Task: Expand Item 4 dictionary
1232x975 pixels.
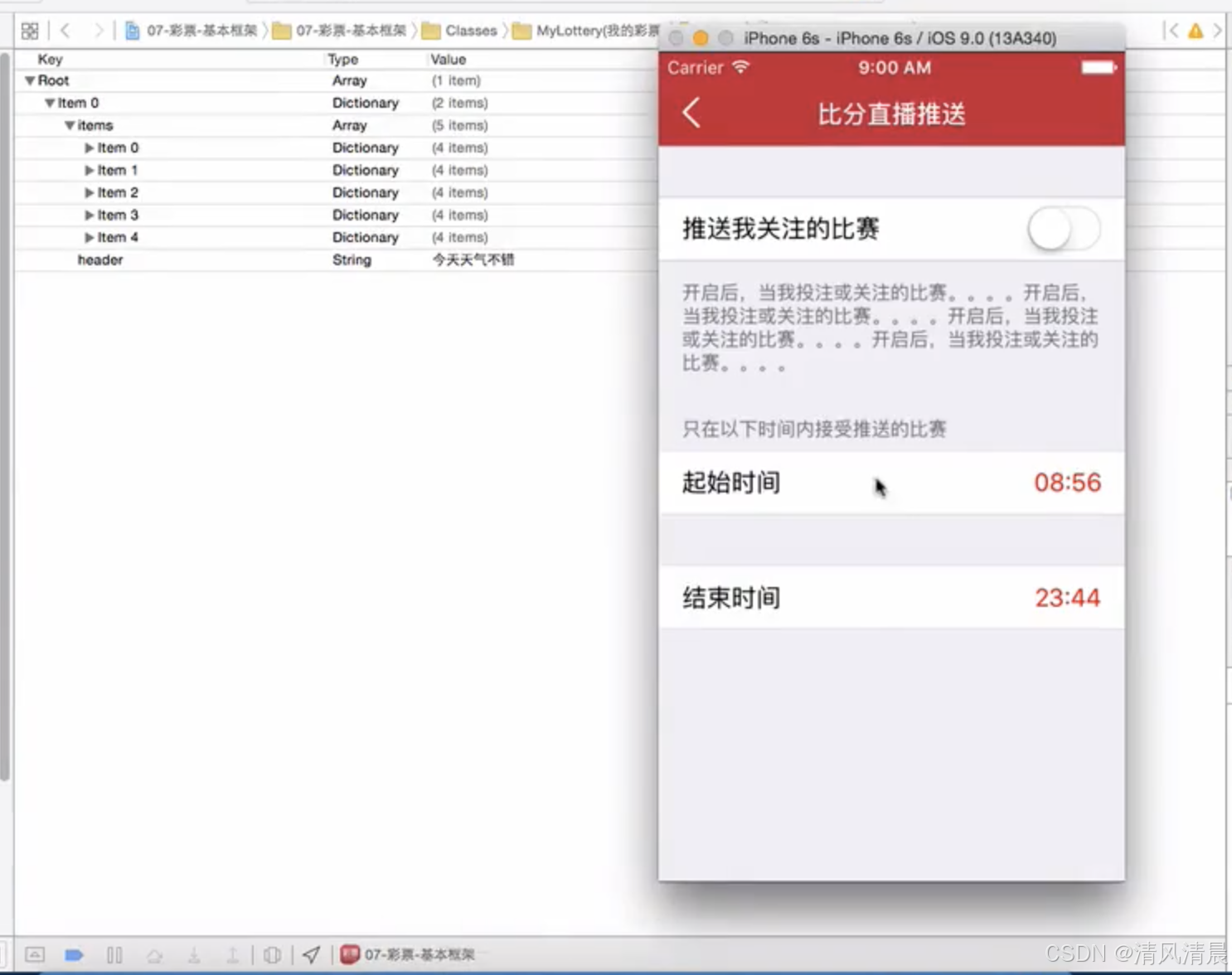Action: pos(90,237)
